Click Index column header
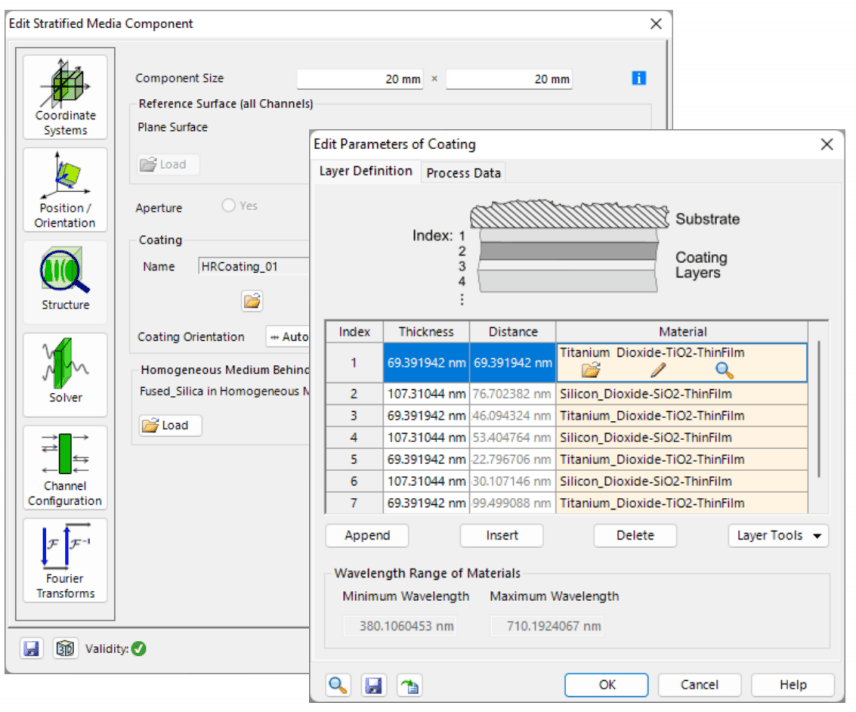 354,331
